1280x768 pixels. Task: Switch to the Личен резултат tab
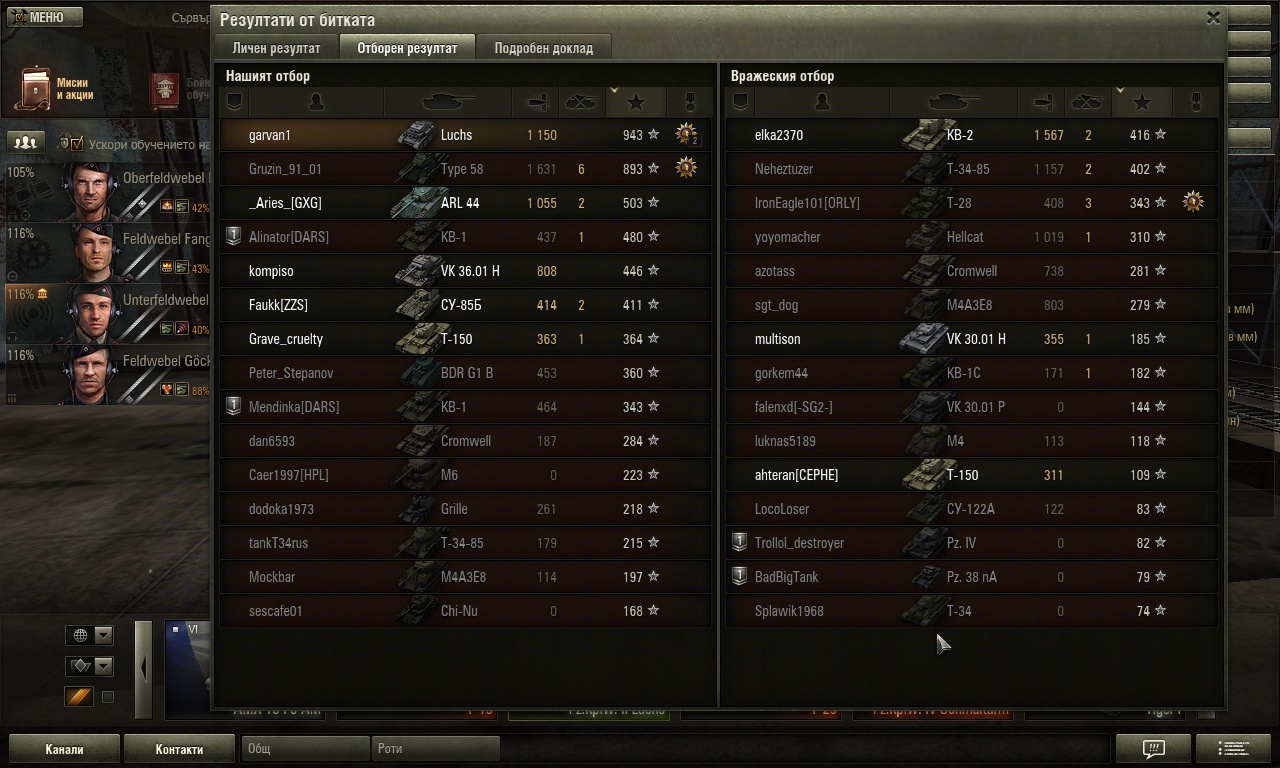coord(276,48)
